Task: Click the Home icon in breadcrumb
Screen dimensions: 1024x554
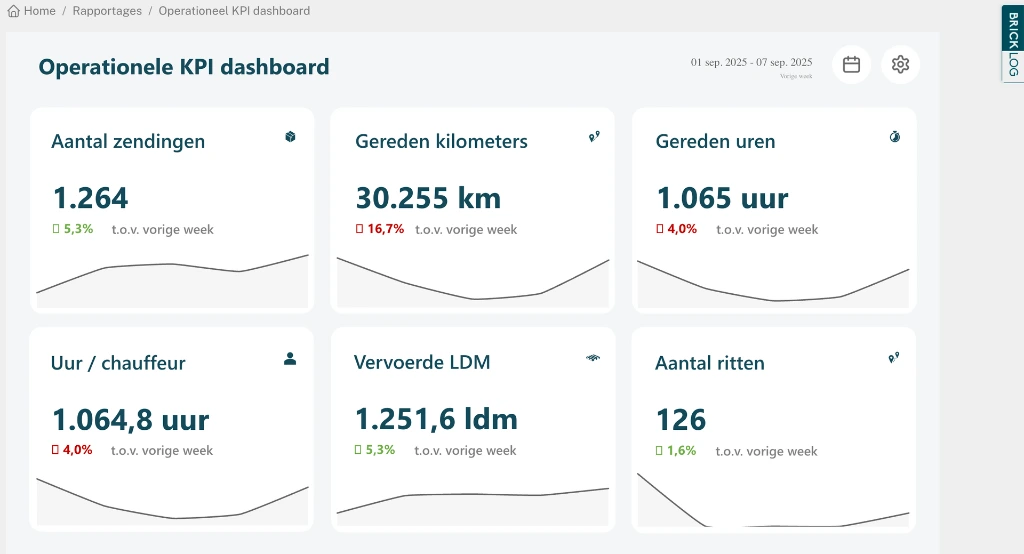Action: coord(14,11)
